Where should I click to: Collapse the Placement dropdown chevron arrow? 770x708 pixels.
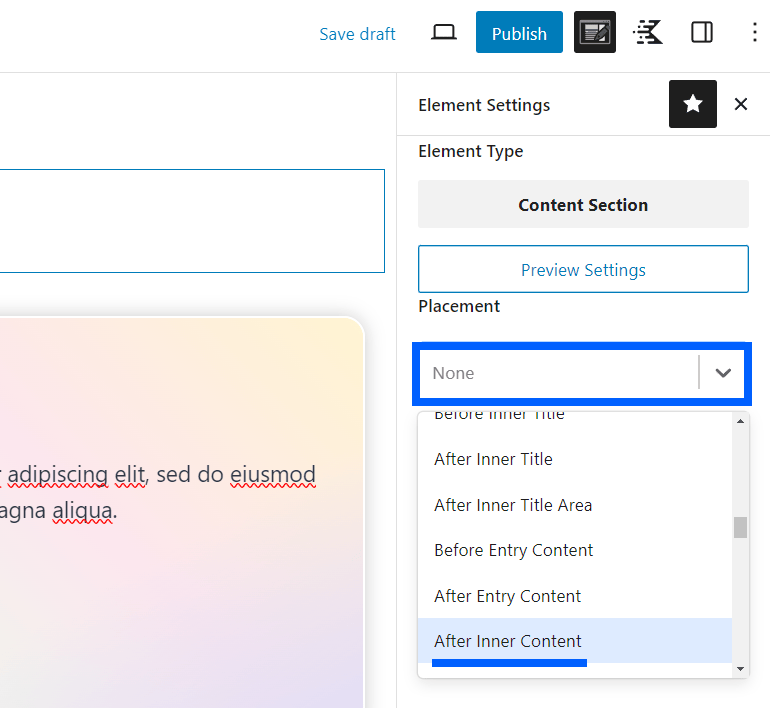click(723, 373)
